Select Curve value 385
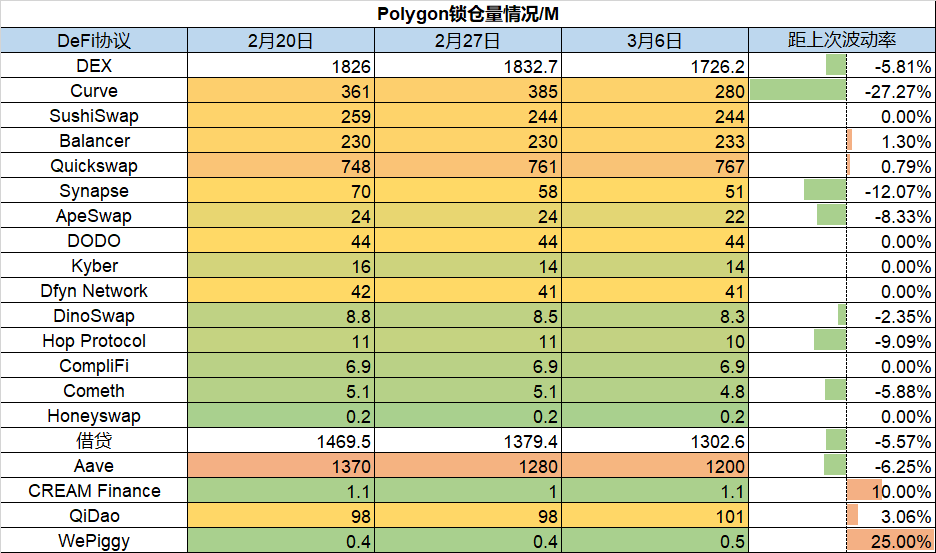Screen dimensions: 936x553 point(467,90)
